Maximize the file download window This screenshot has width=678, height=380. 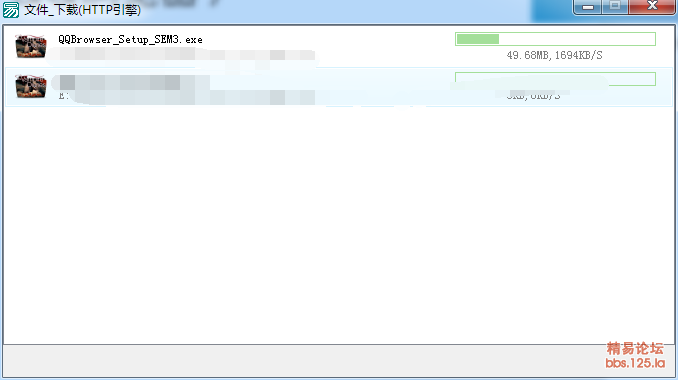click(615, 7)
